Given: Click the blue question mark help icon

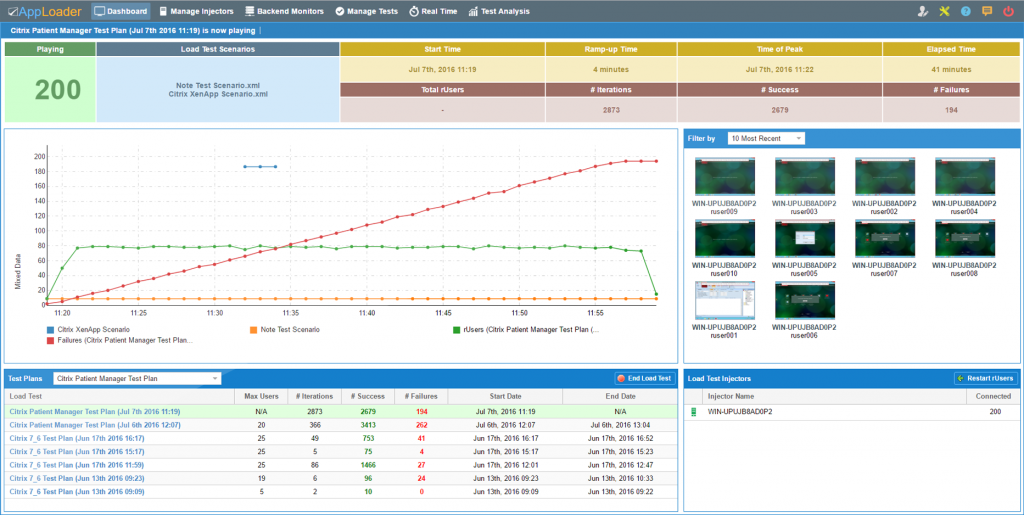Looking at the screenshot, I should coord(966,11).
